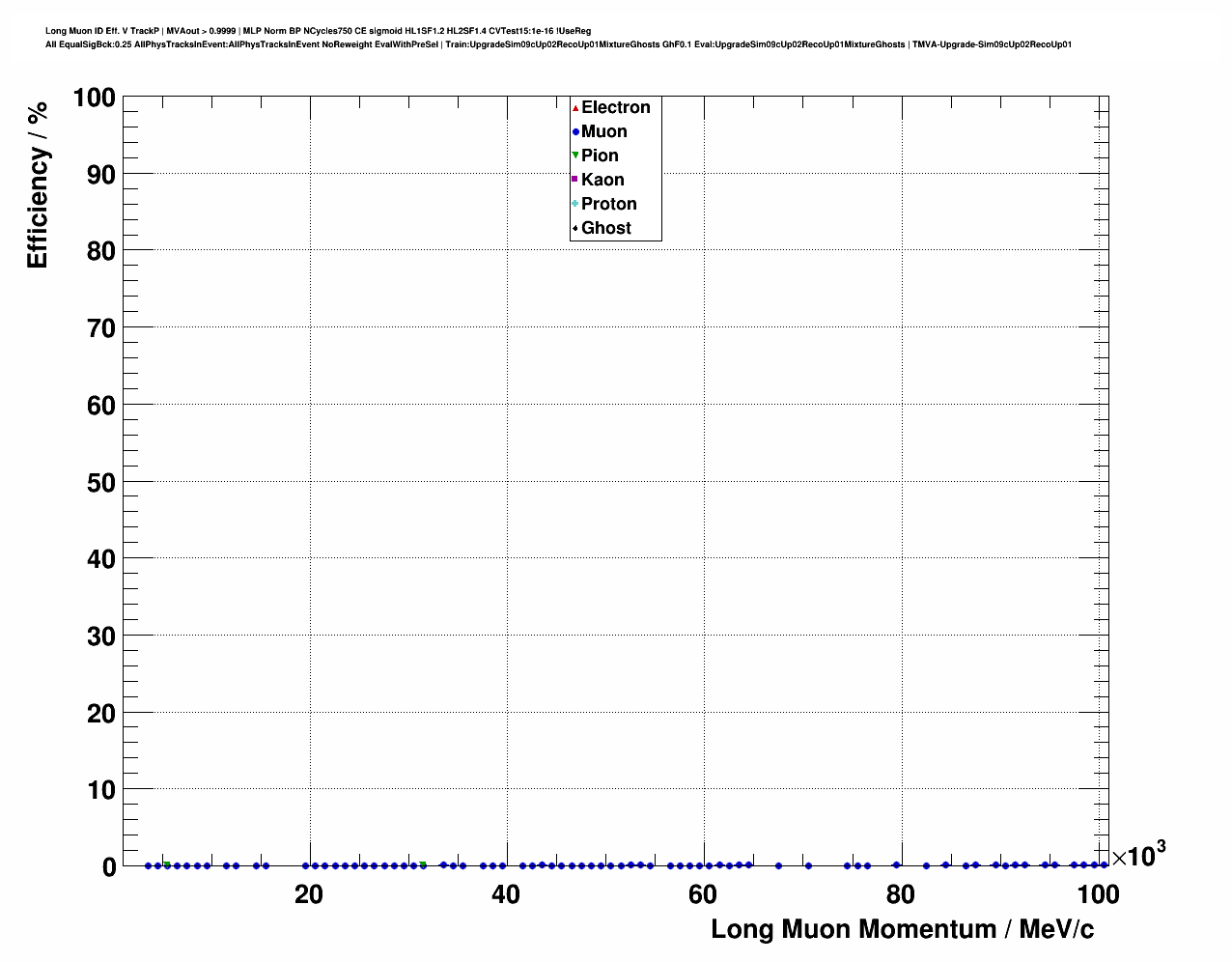Click the Kaon legend label
This screenshot has width=1232, height=962.
602,180
